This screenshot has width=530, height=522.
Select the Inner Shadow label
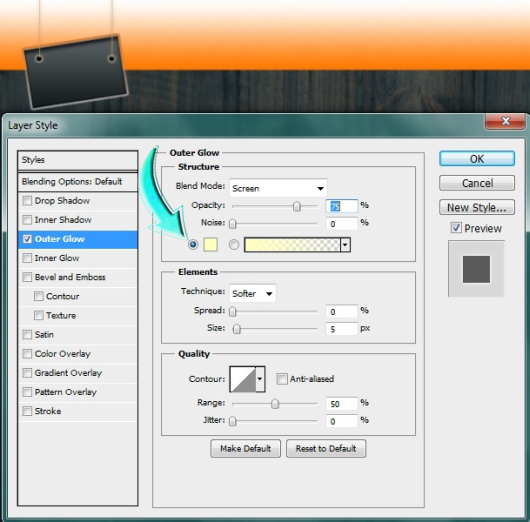click(63, 220)
